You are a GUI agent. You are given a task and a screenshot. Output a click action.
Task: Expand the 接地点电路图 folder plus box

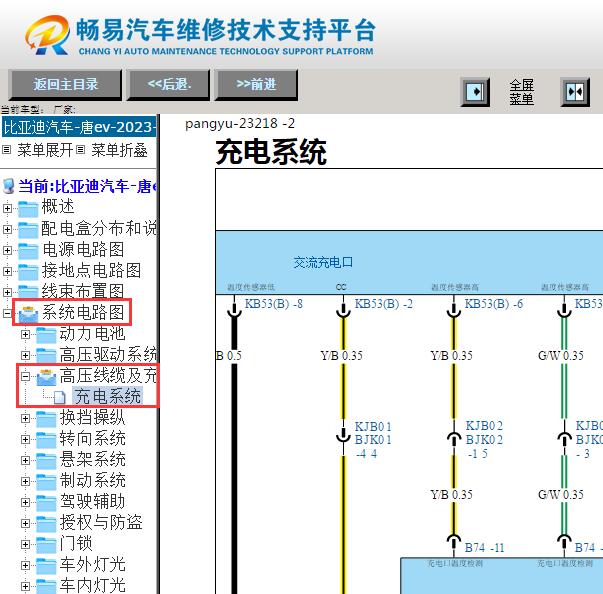[7, 271]
